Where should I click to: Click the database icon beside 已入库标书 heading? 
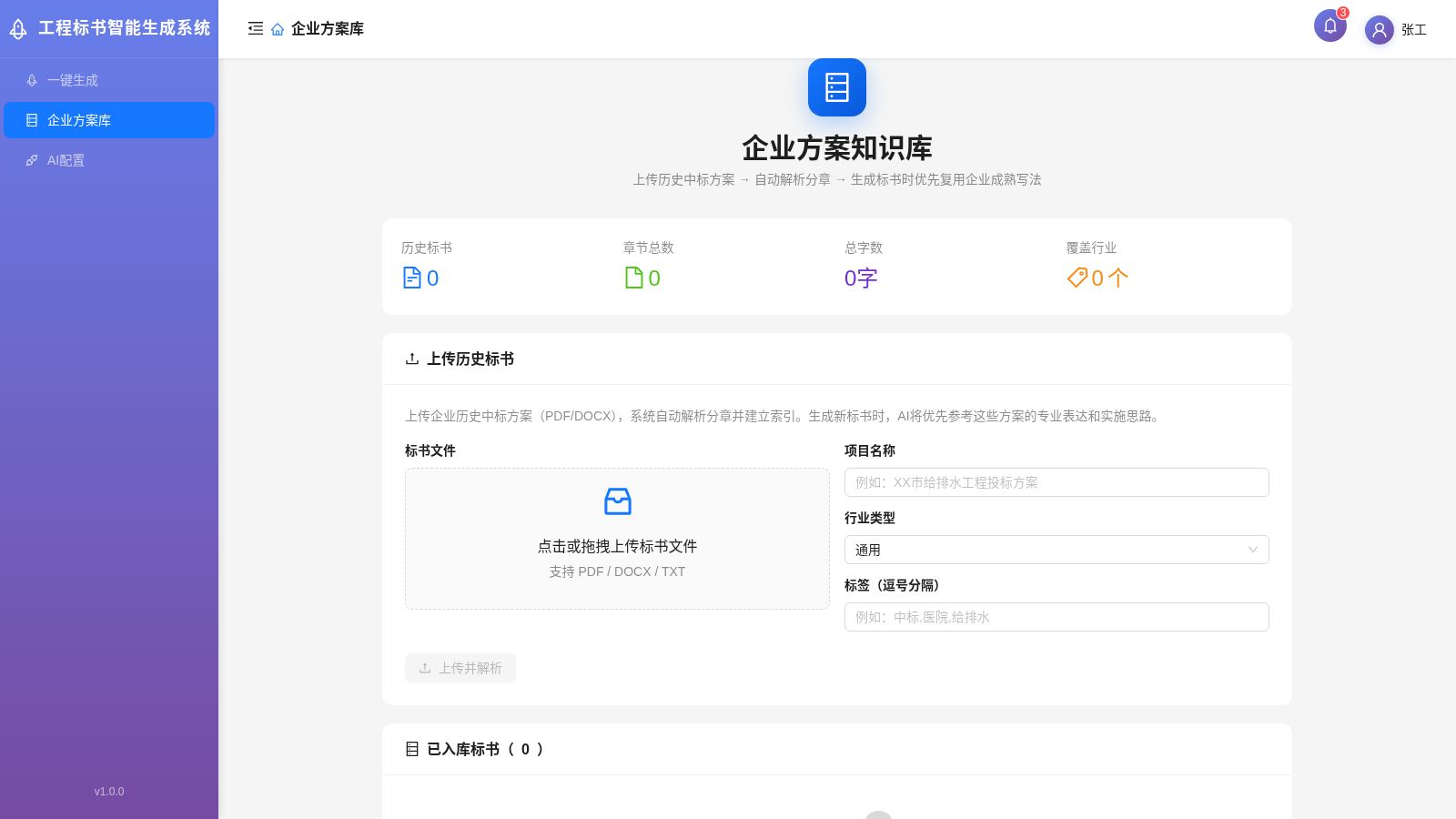pos(412,749)
